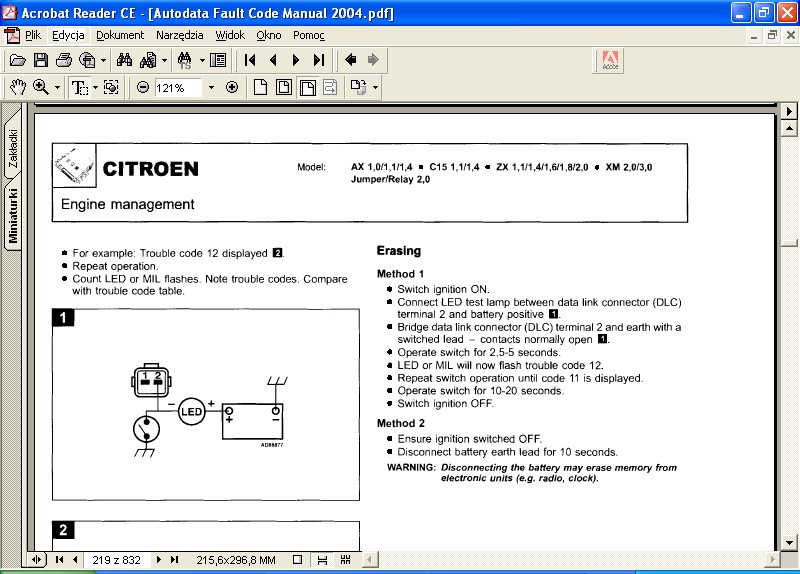Open the Edycja menu
The height and width of the screenshot is (574, 800).
coord(68,35)
